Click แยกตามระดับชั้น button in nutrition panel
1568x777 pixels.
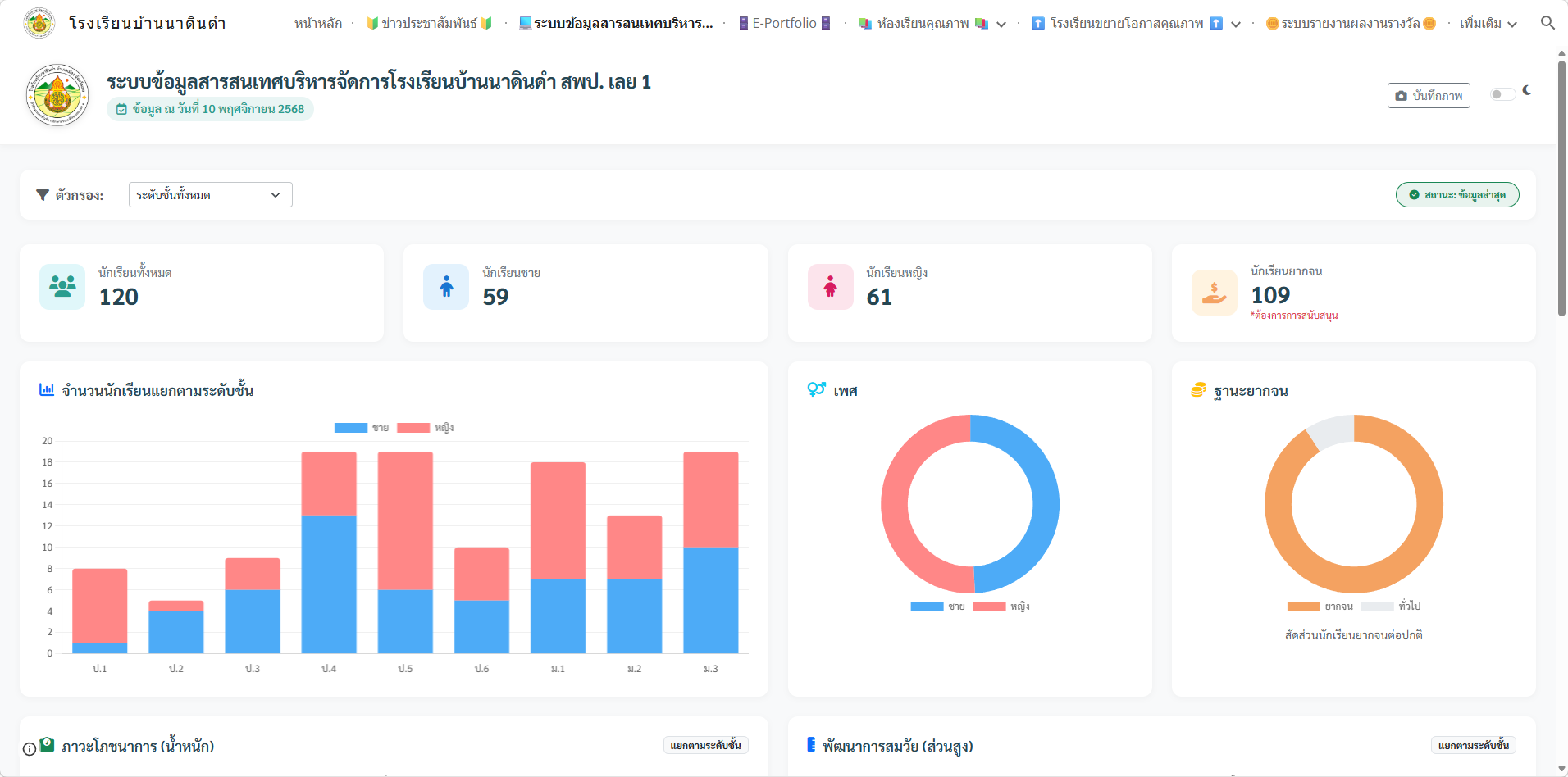[x=705, y=745]
